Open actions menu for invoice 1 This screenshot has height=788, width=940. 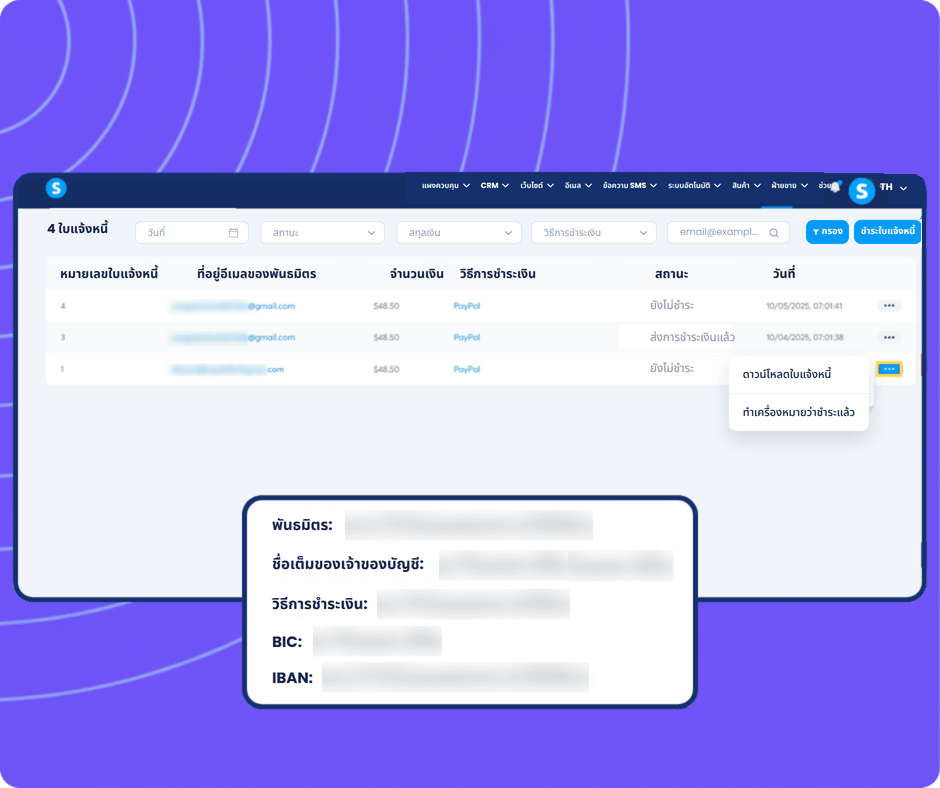click(889, 369)
